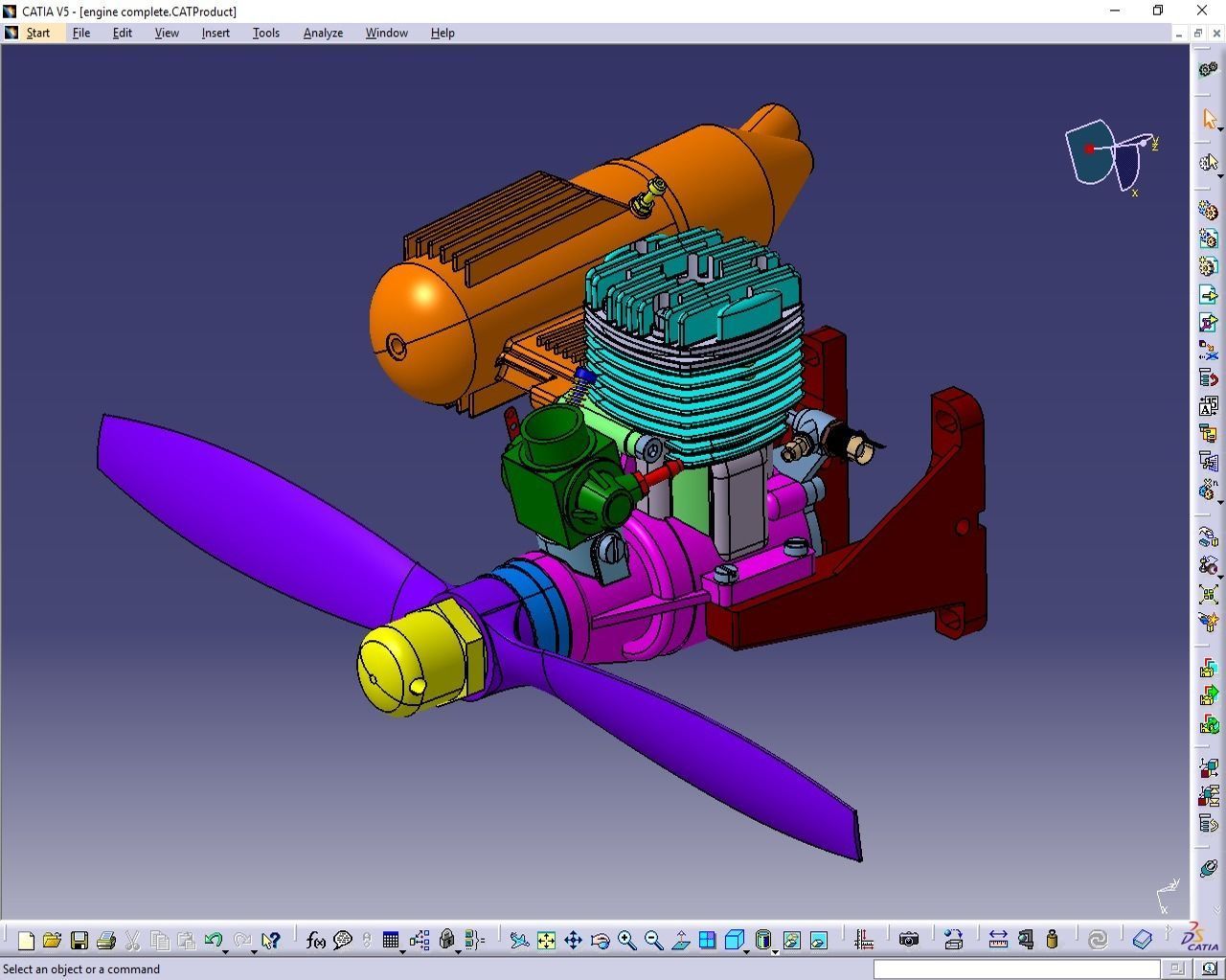Toggle the Pan mode on

(573, 940)
